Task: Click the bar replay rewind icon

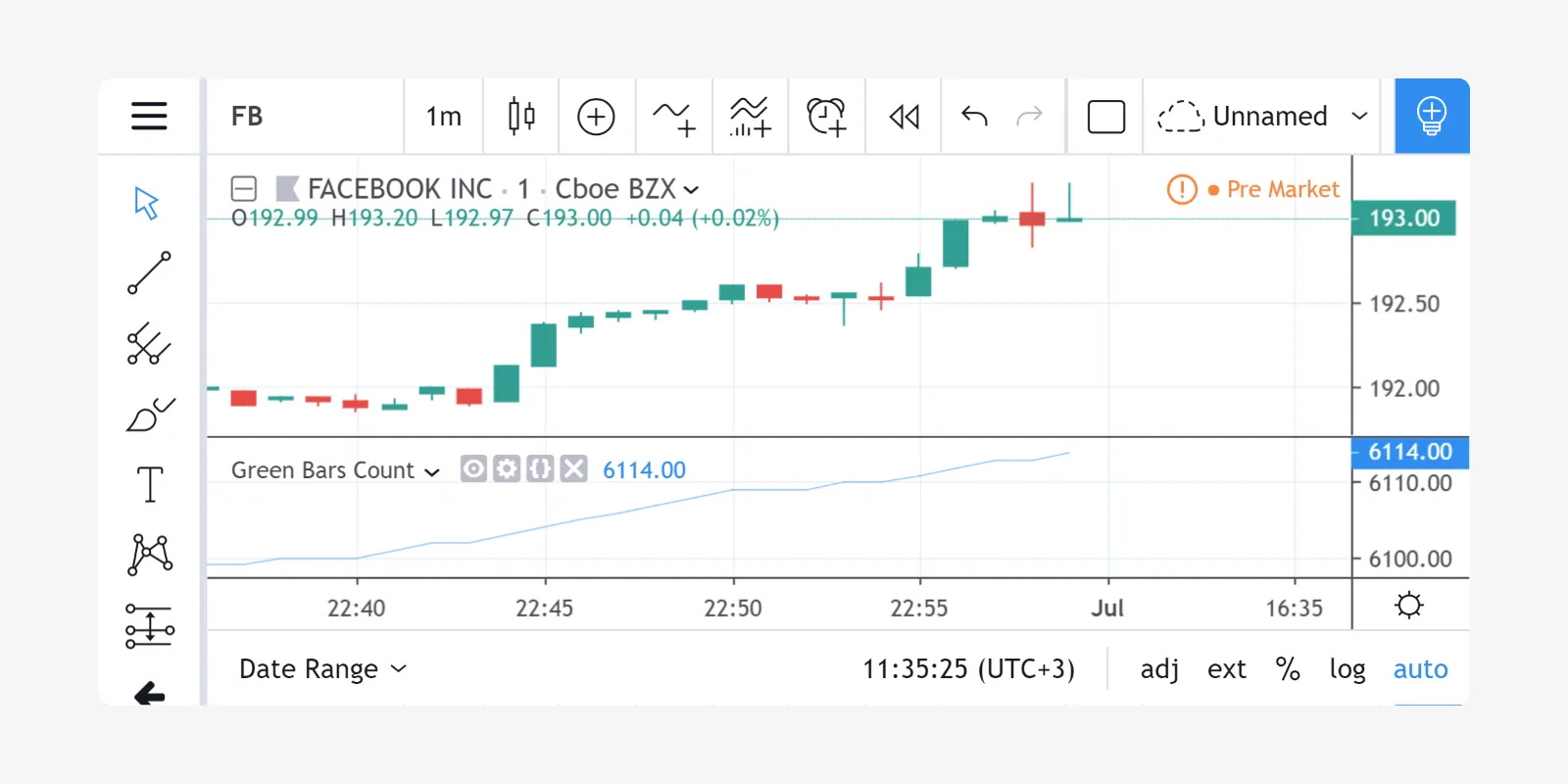Action: coord(904,117)
